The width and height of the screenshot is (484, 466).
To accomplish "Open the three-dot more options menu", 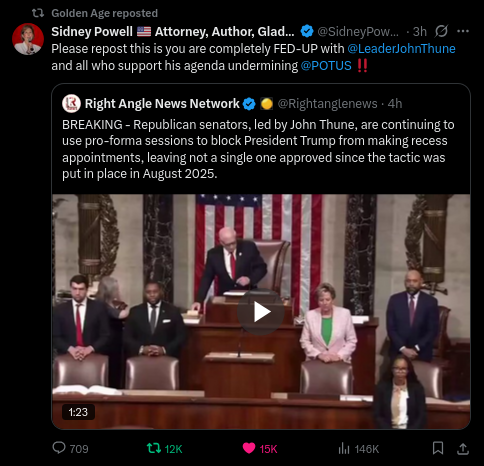I will click(x=463, y=31).
